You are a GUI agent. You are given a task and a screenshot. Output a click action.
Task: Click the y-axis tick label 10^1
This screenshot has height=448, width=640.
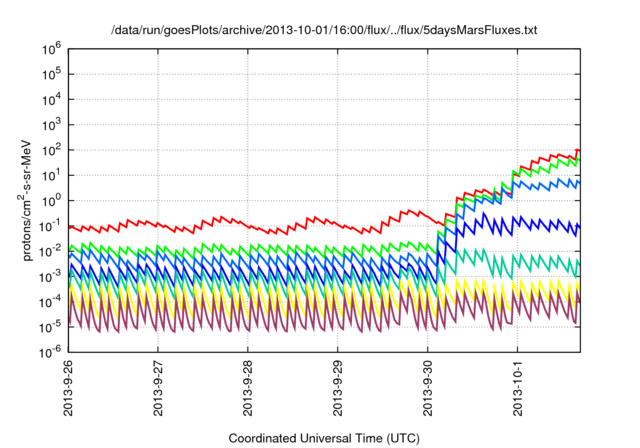pyautogui.click(x=51, y=176)
